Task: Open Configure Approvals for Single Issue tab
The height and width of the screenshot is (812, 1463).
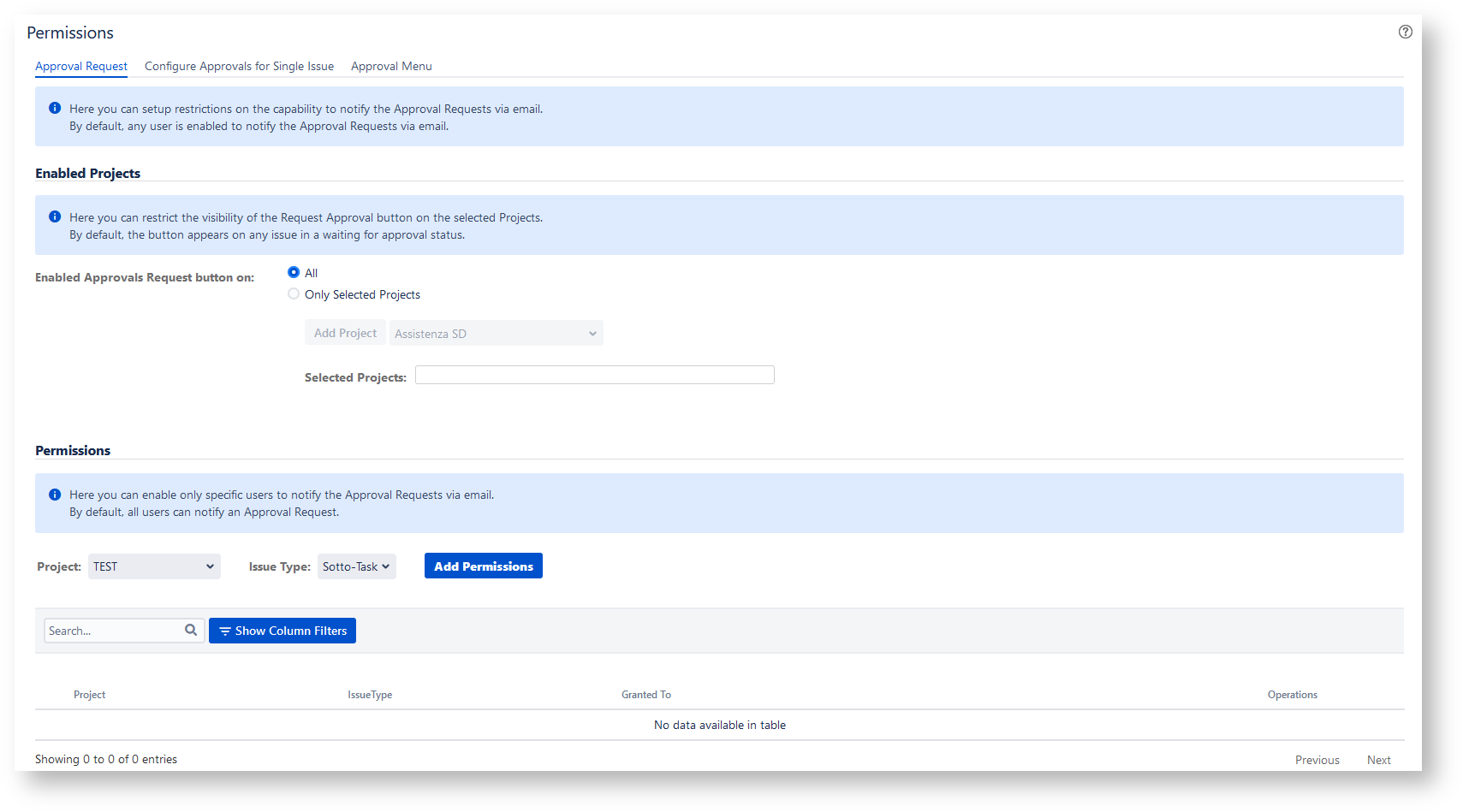Action: pos(239,66)
